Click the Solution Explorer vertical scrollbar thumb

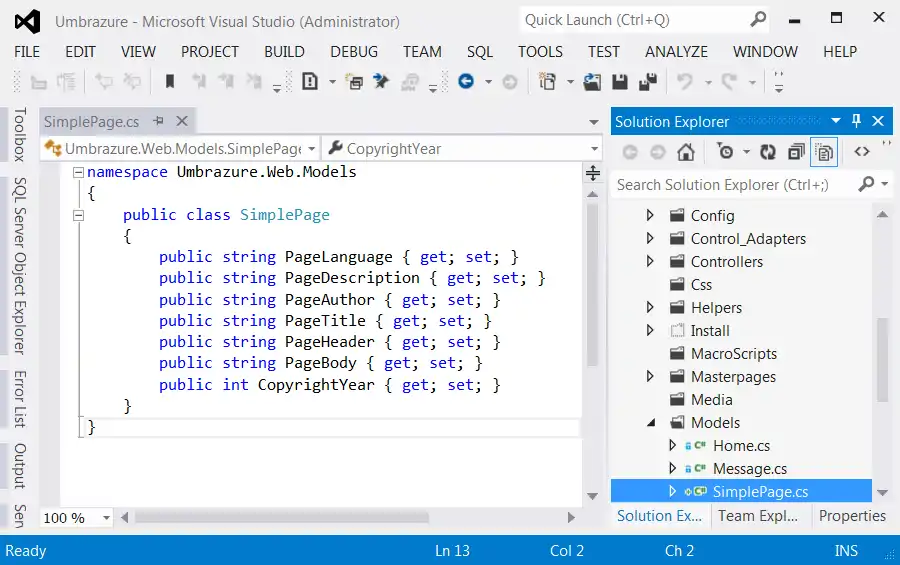(883, 359)
